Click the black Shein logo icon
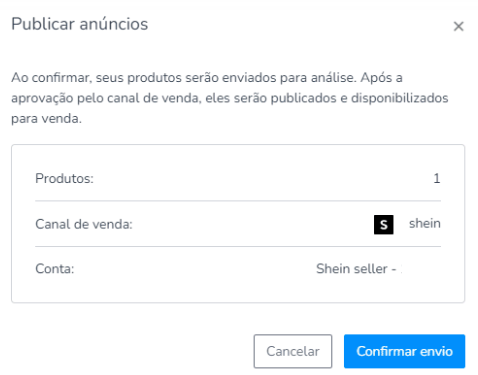 (x=383, y=224)
